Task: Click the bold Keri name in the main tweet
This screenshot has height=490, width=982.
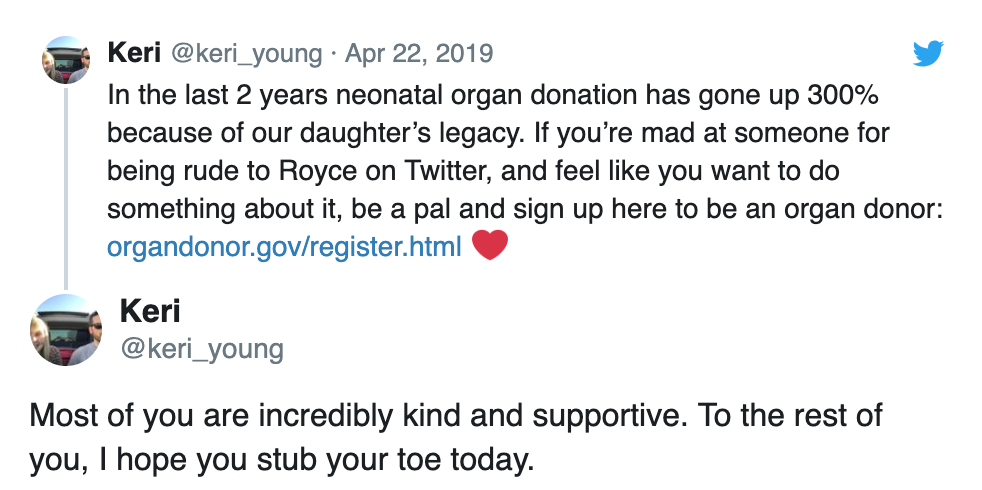Action: click(150, 311)
